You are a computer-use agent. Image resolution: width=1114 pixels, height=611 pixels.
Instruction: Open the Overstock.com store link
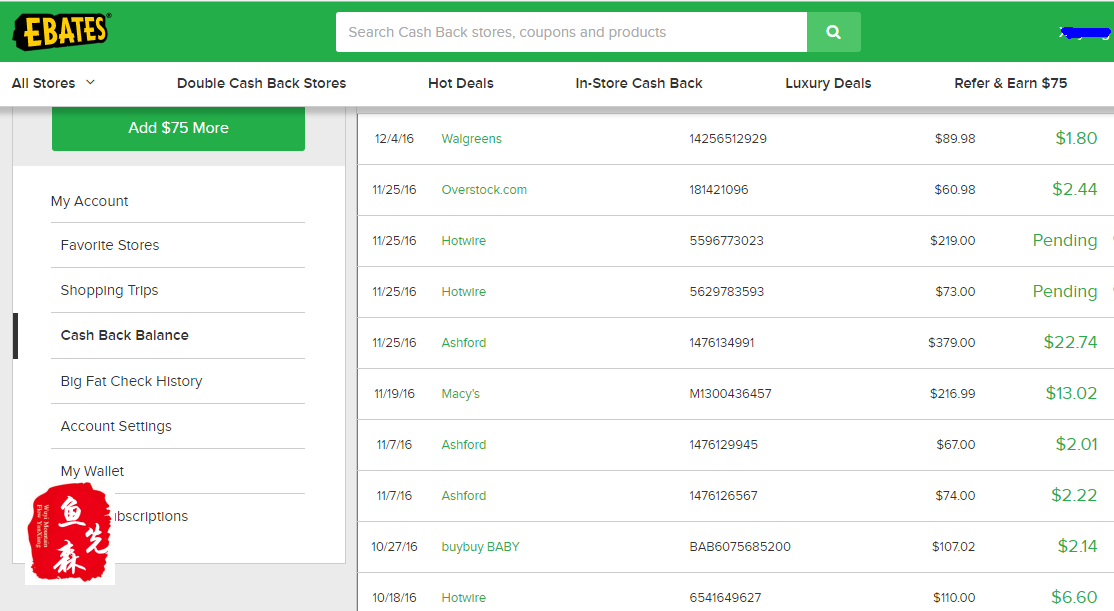click(x=484, y=190)
